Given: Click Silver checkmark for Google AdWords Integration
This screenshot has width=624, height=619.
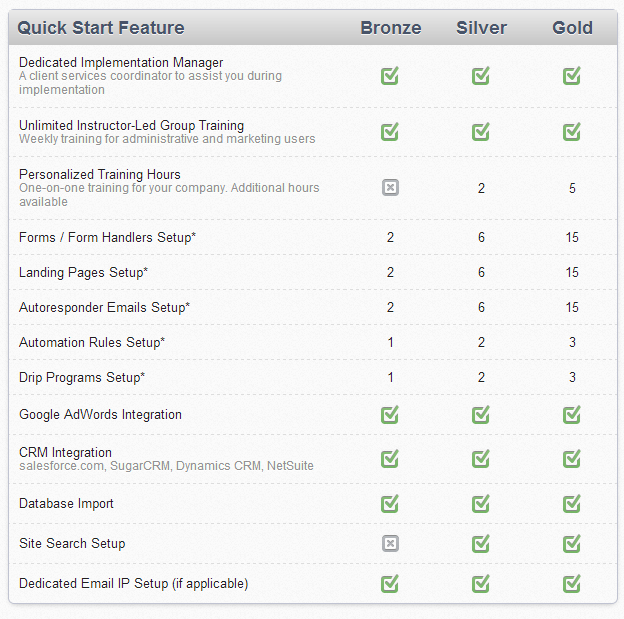Looking at the screenshot, I should point(481,414).
